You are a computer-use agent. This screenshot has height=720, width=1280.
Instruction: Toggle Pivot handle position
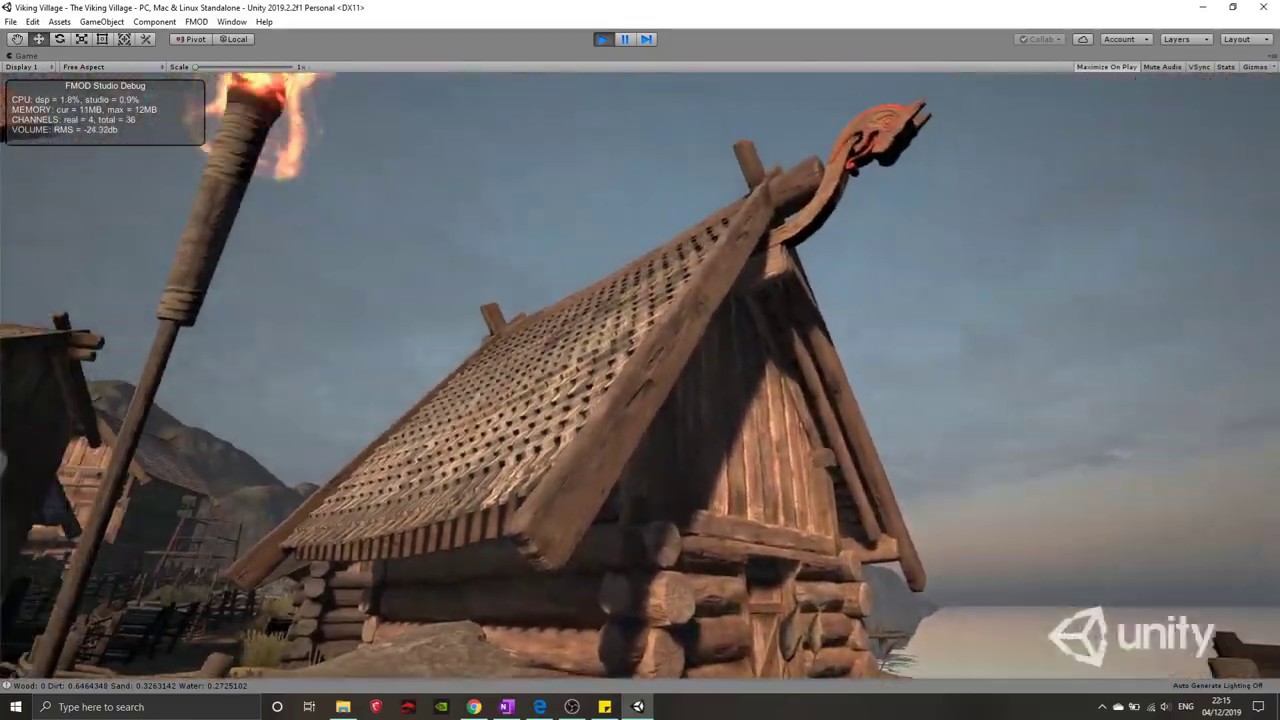point(190,39)
